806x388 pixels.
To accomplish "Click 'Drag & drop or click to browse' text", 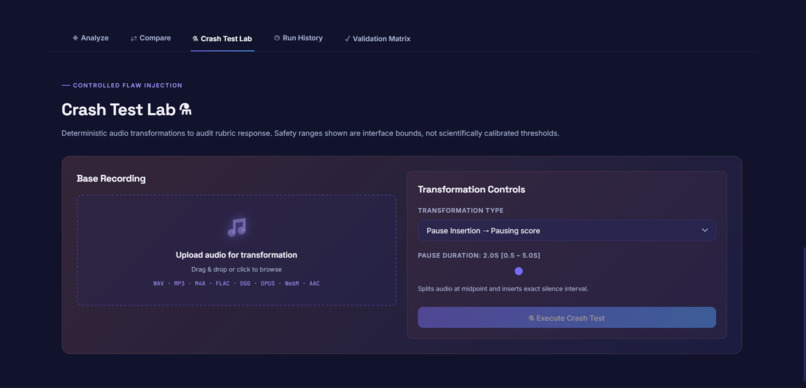I will 236,269.
